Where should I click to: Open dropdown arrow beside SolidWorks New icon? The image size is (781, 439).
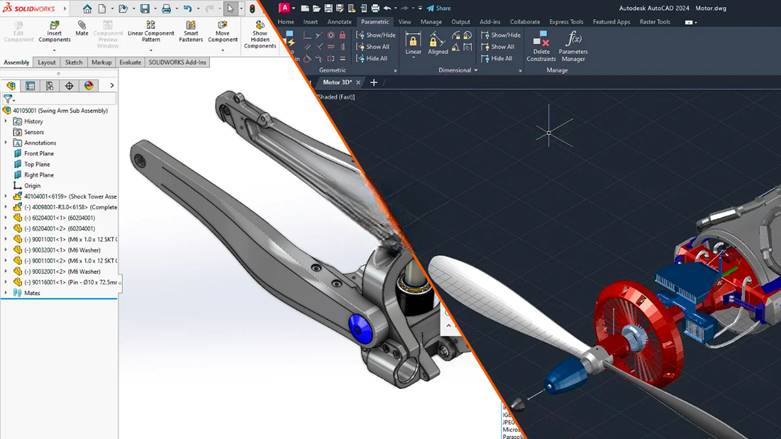(x=112, y=8)
